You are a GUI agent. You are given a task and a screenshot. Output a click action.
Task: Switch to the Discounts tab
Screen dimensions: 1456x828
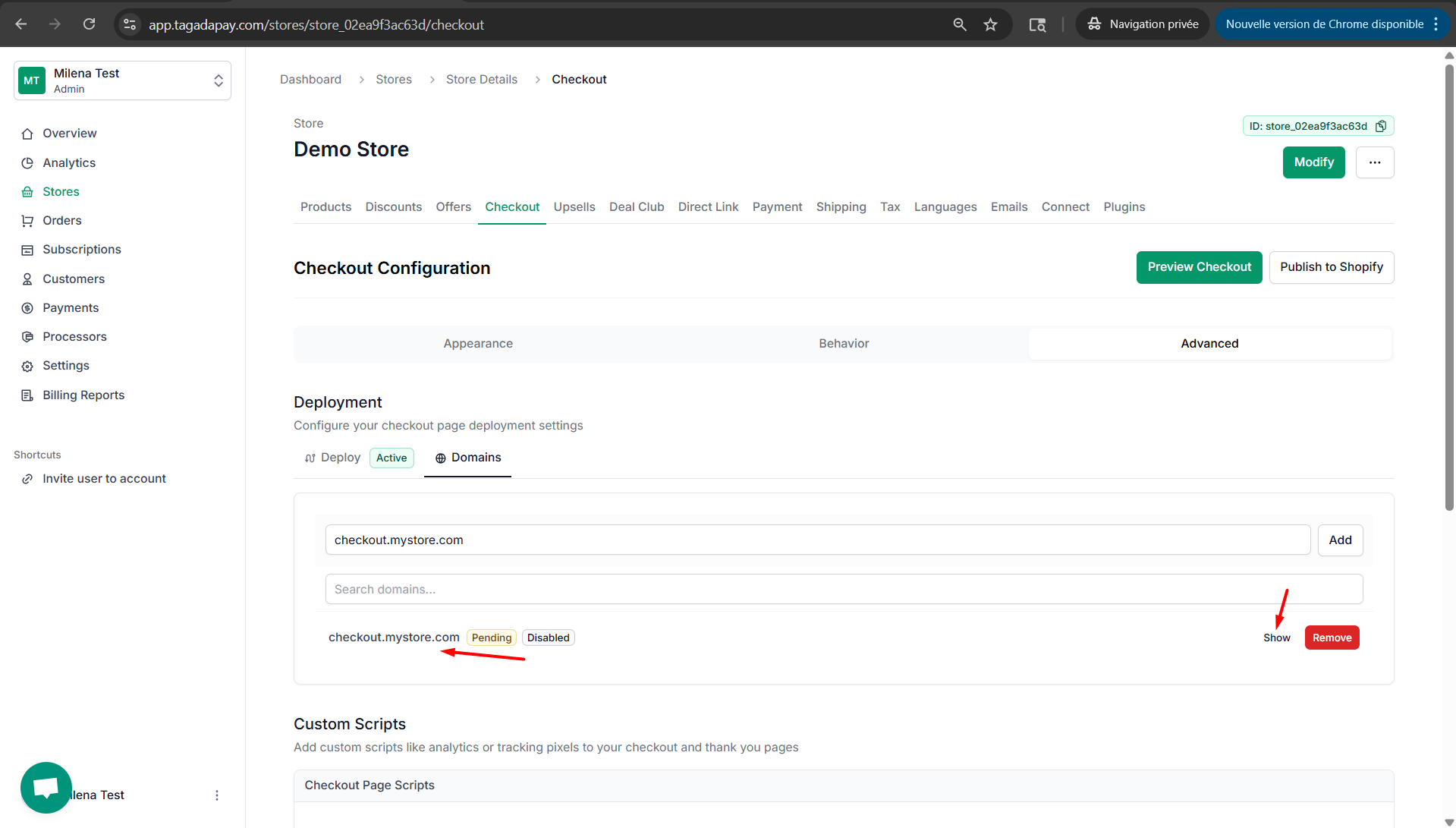pos(393,207)
